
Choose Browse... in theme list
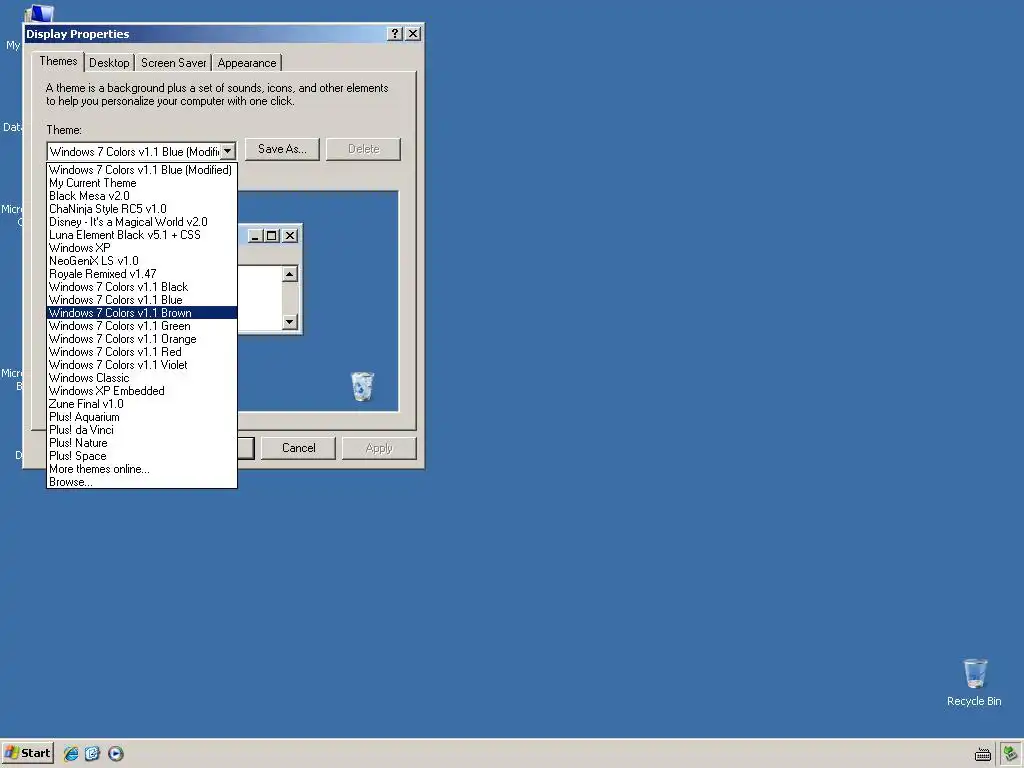pyautogui.click(x=142, y=482)
